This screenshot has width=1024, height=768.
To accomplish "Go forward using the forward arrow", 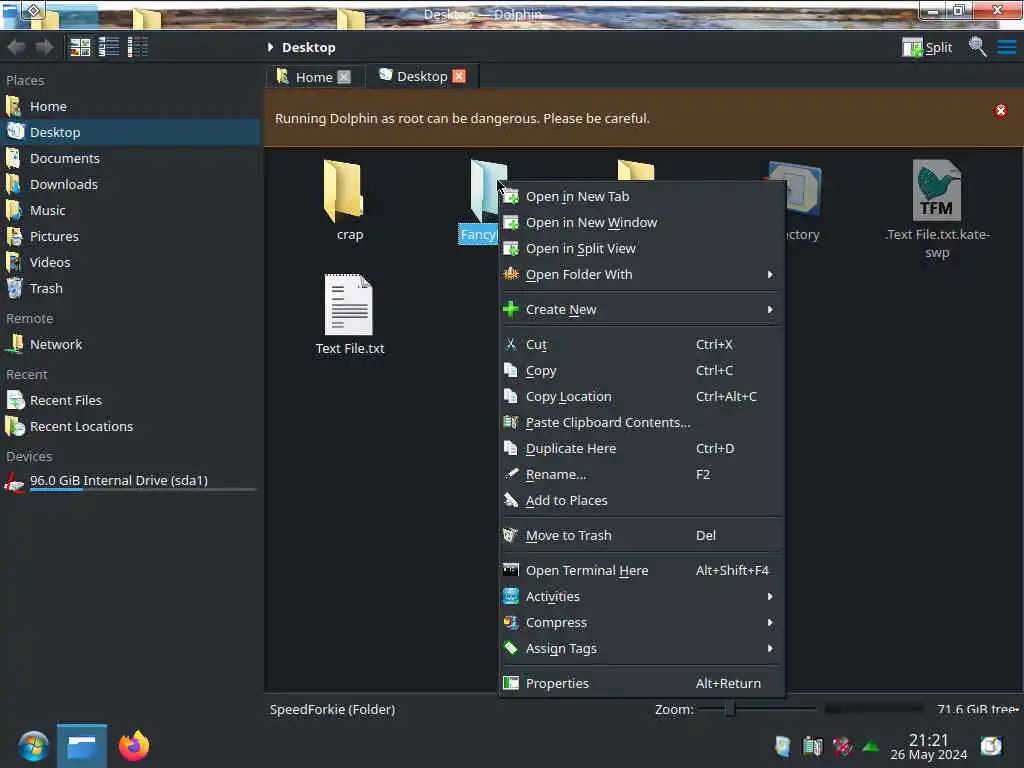I will [44, 47].
